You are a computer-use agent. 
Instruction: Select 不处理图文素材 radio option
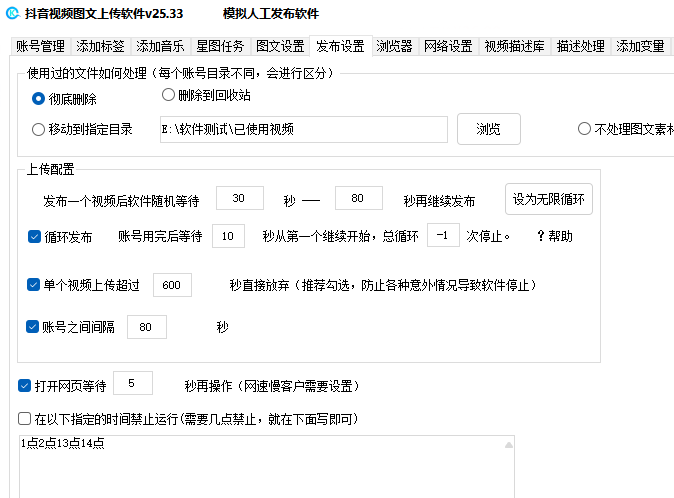coord(584,129)
